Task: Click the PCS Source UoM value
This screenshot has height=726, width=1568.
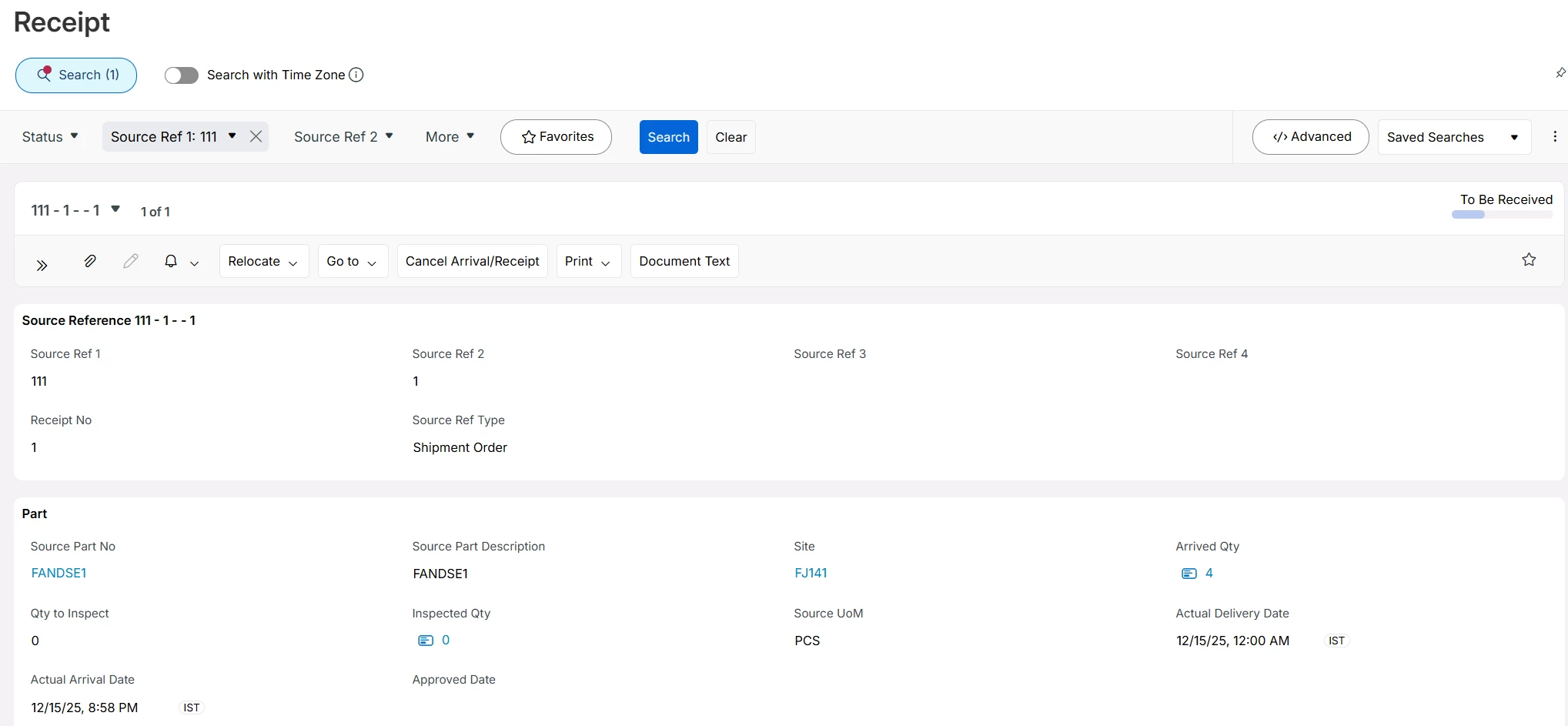Action: click(807, 641)
